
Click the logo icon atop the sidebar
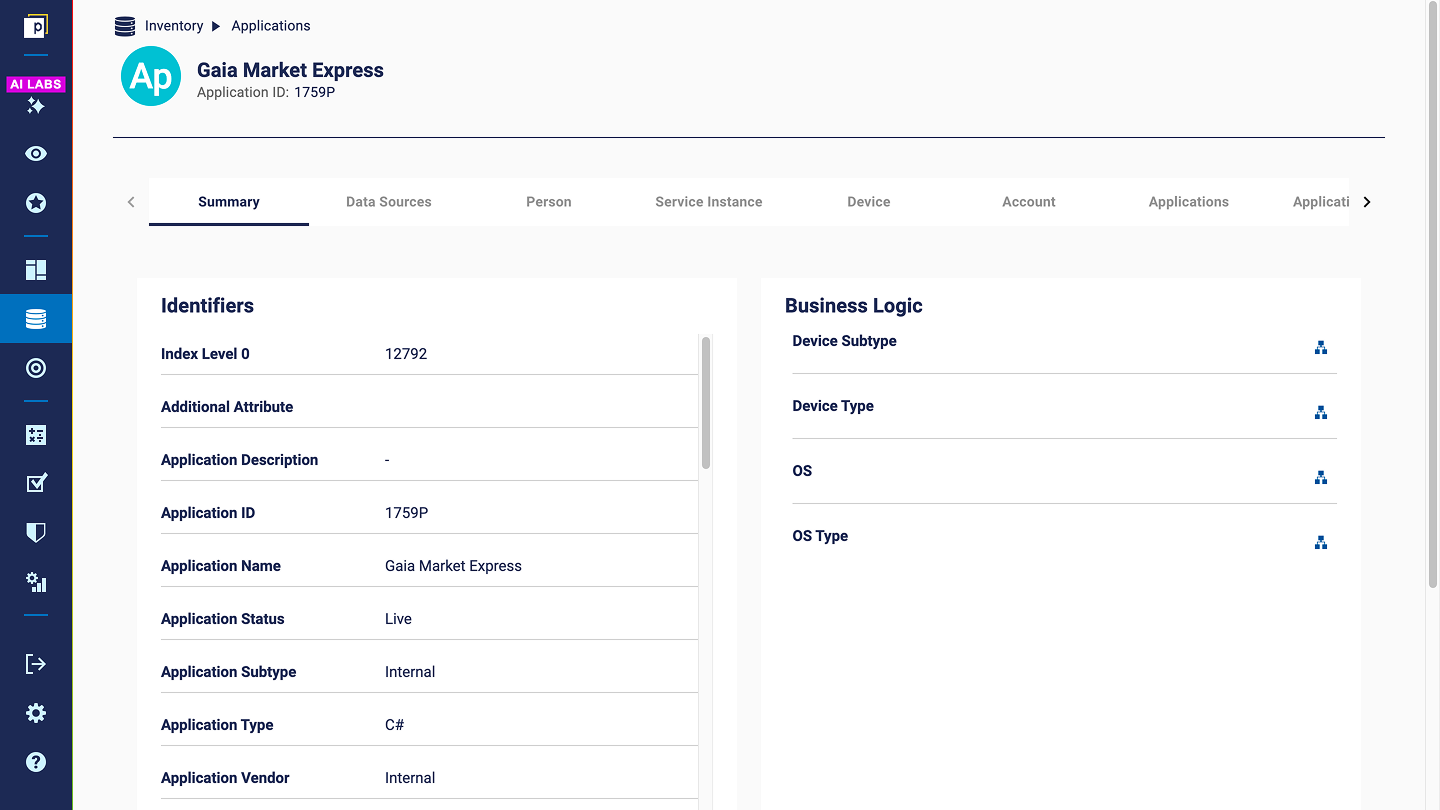36,26
